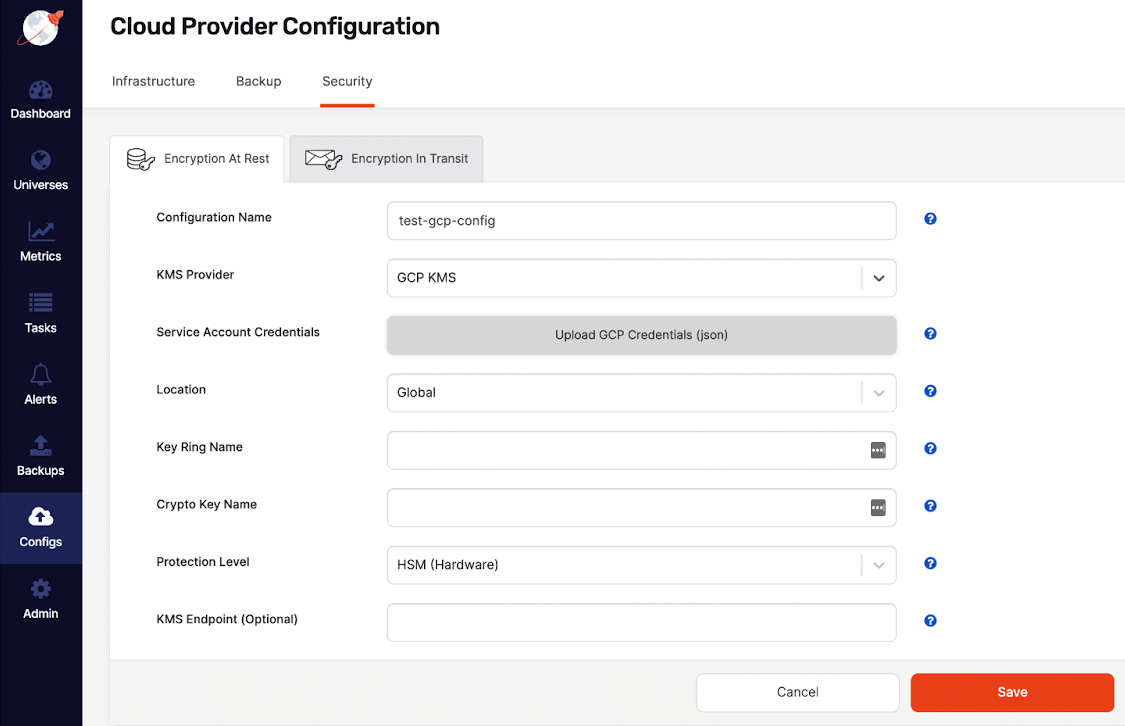The image size is (1125, 726).
Task: Click help icon beside Service Account Credentials
Action: pyautogui.click(x=930, y=334)
